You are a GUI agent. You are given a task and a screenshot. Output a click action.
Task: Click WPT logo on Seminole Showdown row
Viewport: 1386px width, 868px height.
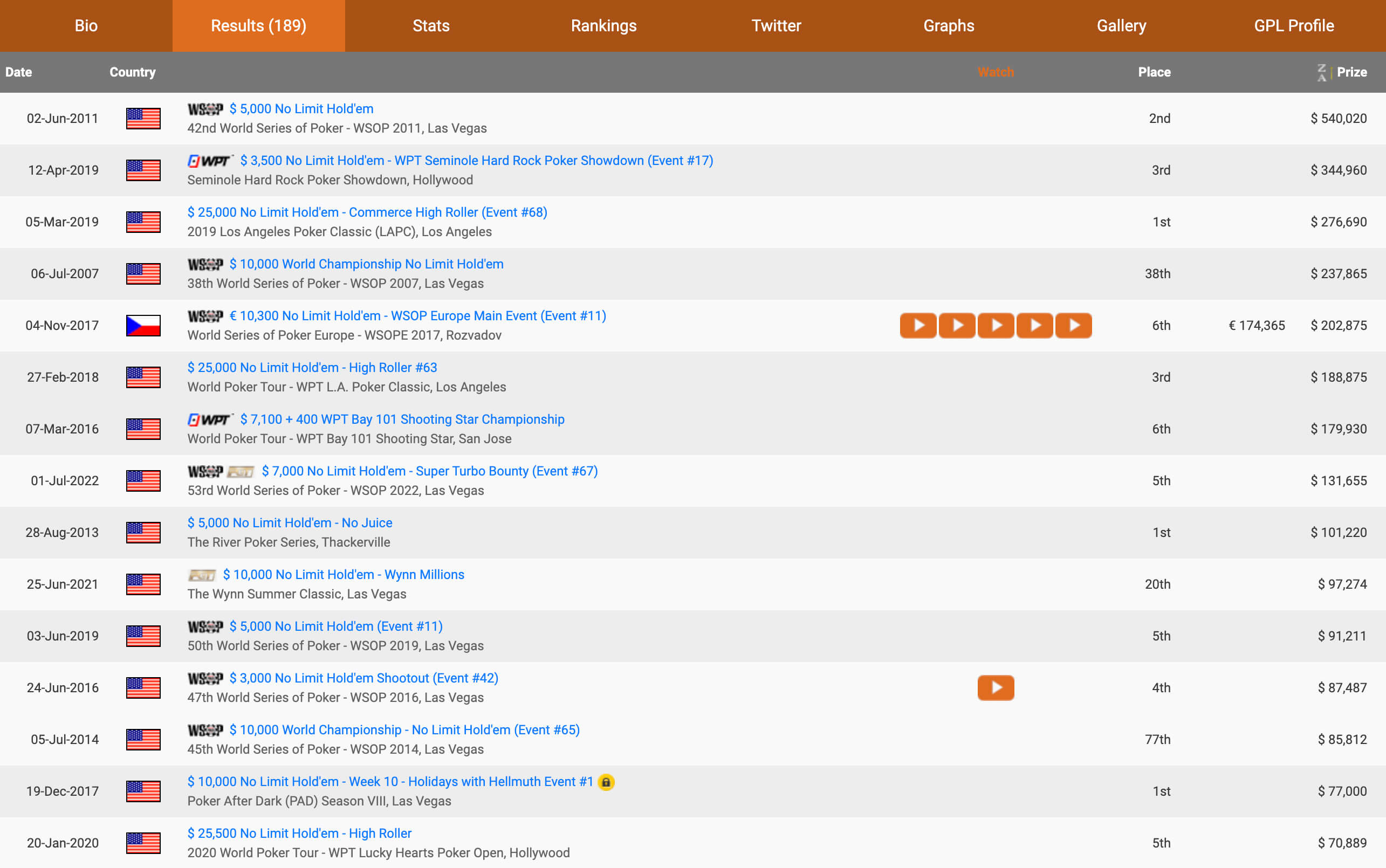coord(210,161)
